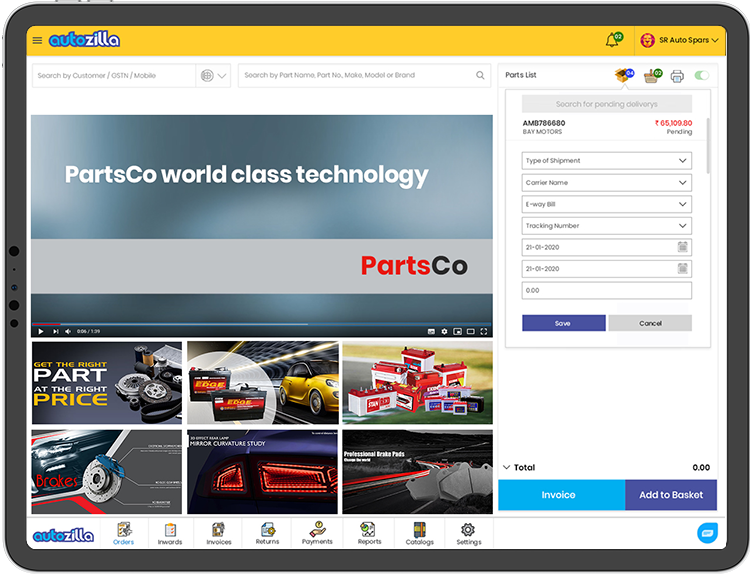Click the magnifier in part search
The height and width of the screenshot is (574, 750).
click(480, 75)
